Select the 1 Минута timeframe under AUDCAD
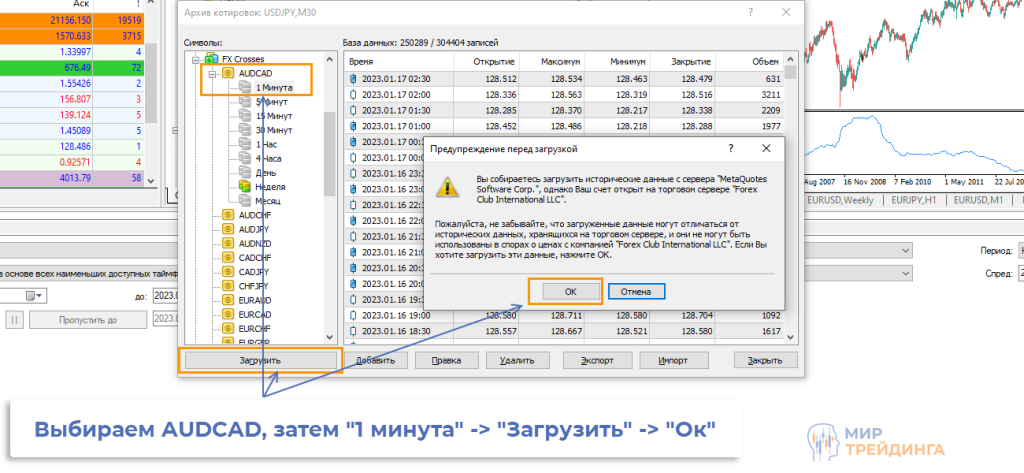This screenshot has height=473, width=1024. (273, 87)
